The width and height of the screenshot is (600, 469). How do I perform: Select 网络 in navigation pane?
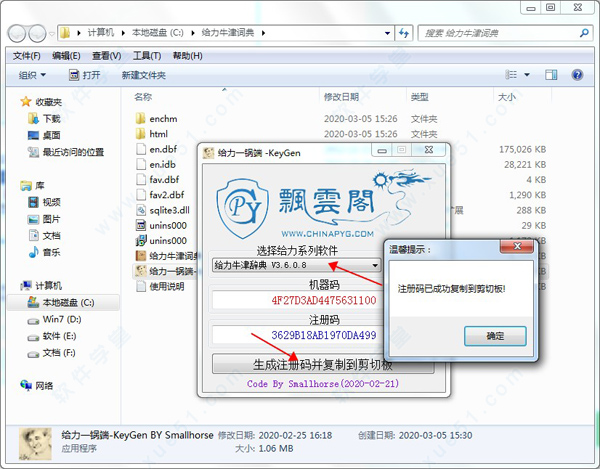[37, 385]
